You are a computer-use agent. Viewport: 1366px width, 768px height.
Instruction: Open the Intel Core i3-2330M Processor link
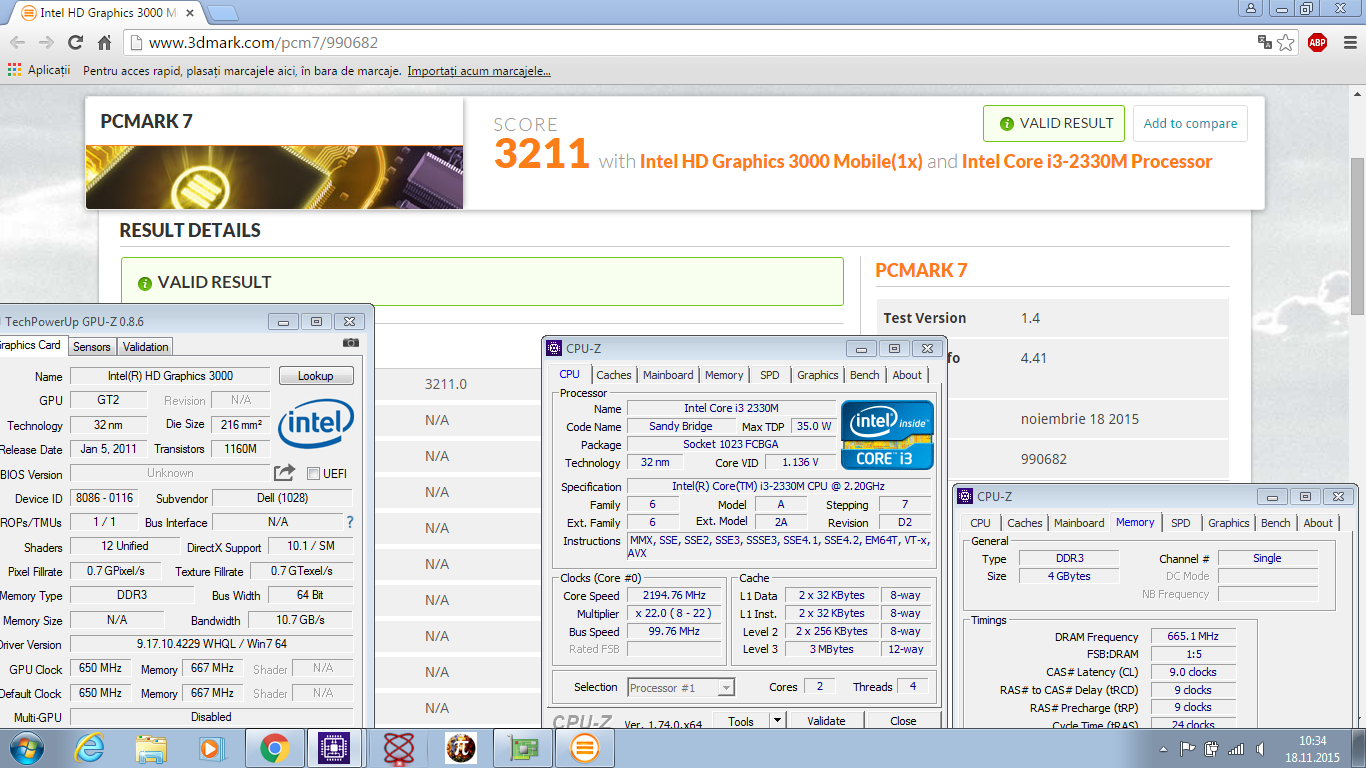click(1087, 161)
